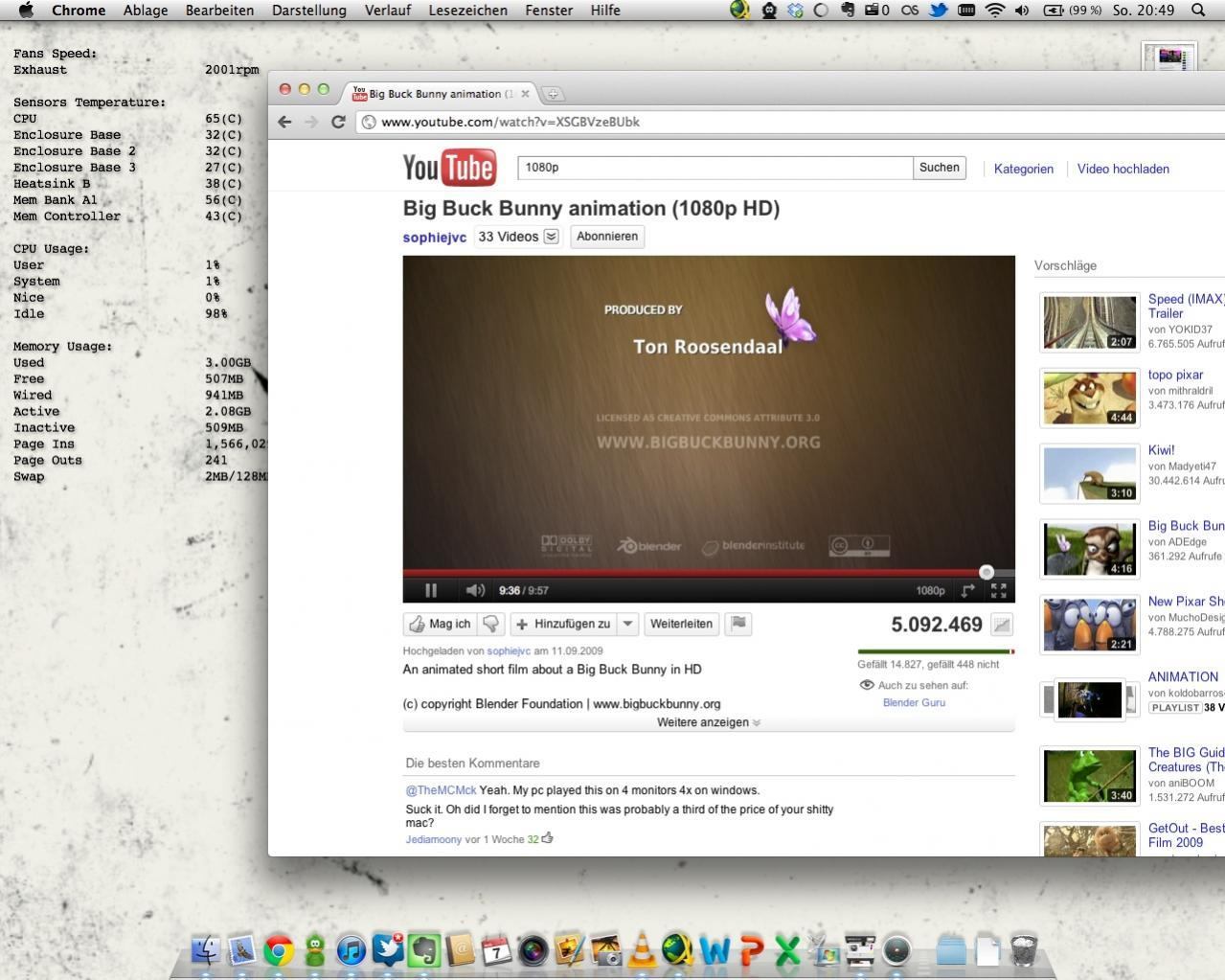Click the YouTube search field containing 1080p
Screen dimensions: 1225x980
[x=715, y=168]
